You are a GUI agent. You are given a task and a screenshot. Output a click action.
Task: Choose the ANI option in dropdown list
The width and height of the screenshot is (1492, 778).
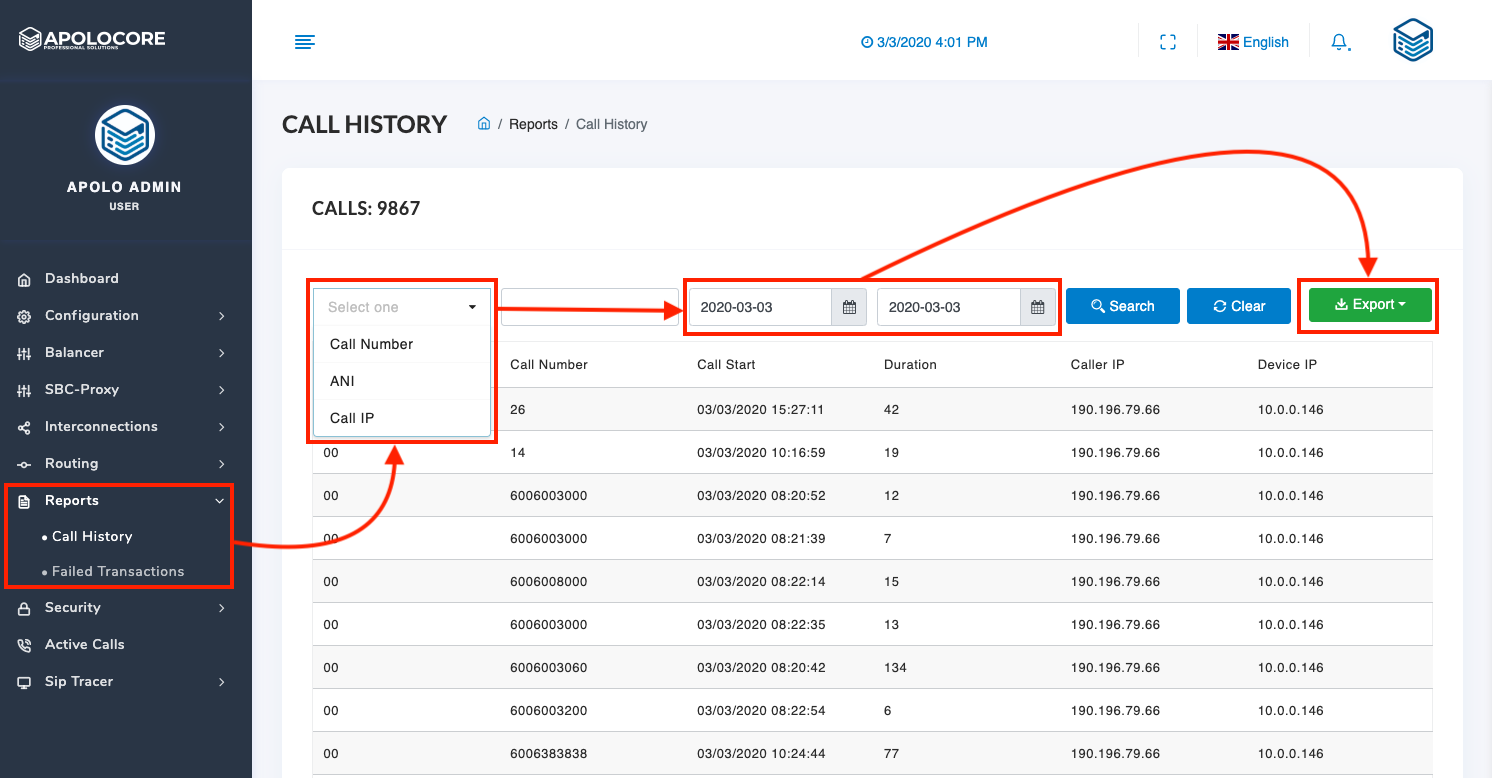[x=342, y=381]
